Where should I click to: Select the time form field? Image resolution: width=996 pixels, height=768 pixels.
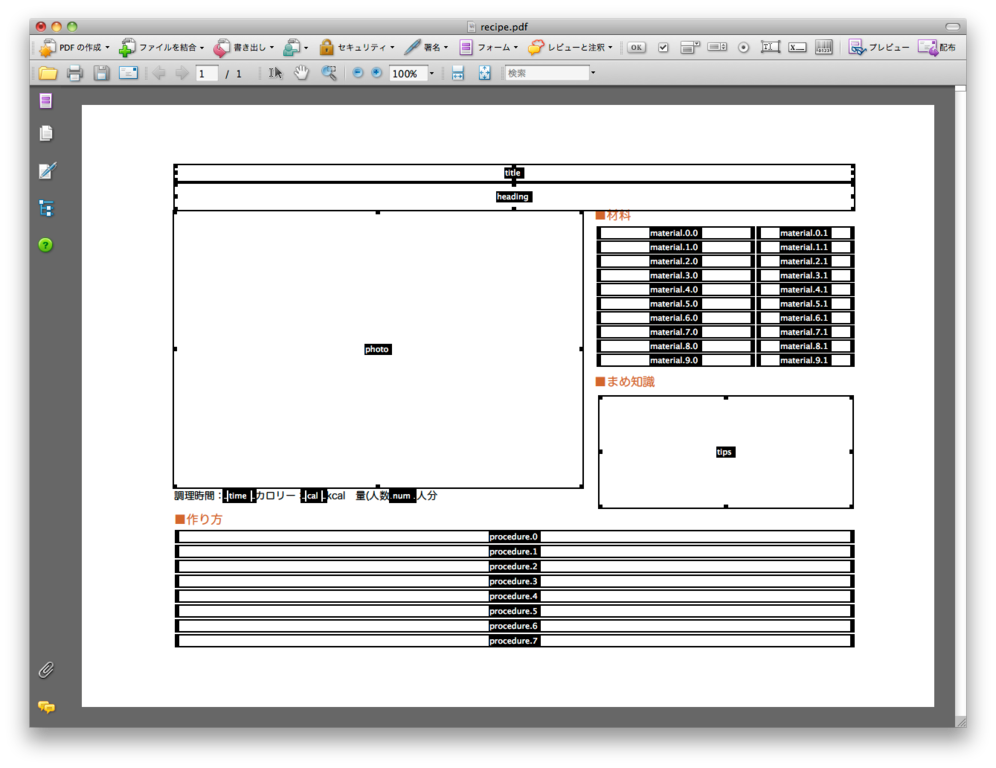tap(238, 495)
